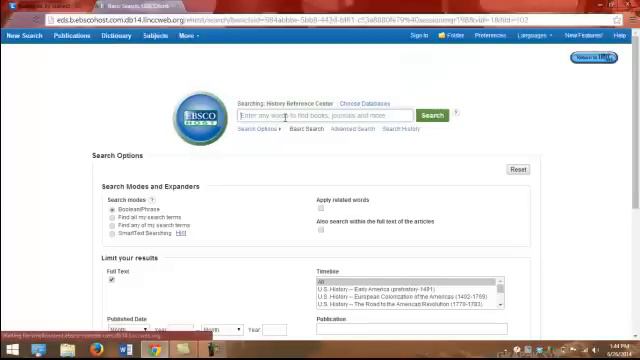Click the blue return button at top right
The image size is (640, 360).
click(x=594, y=58)
